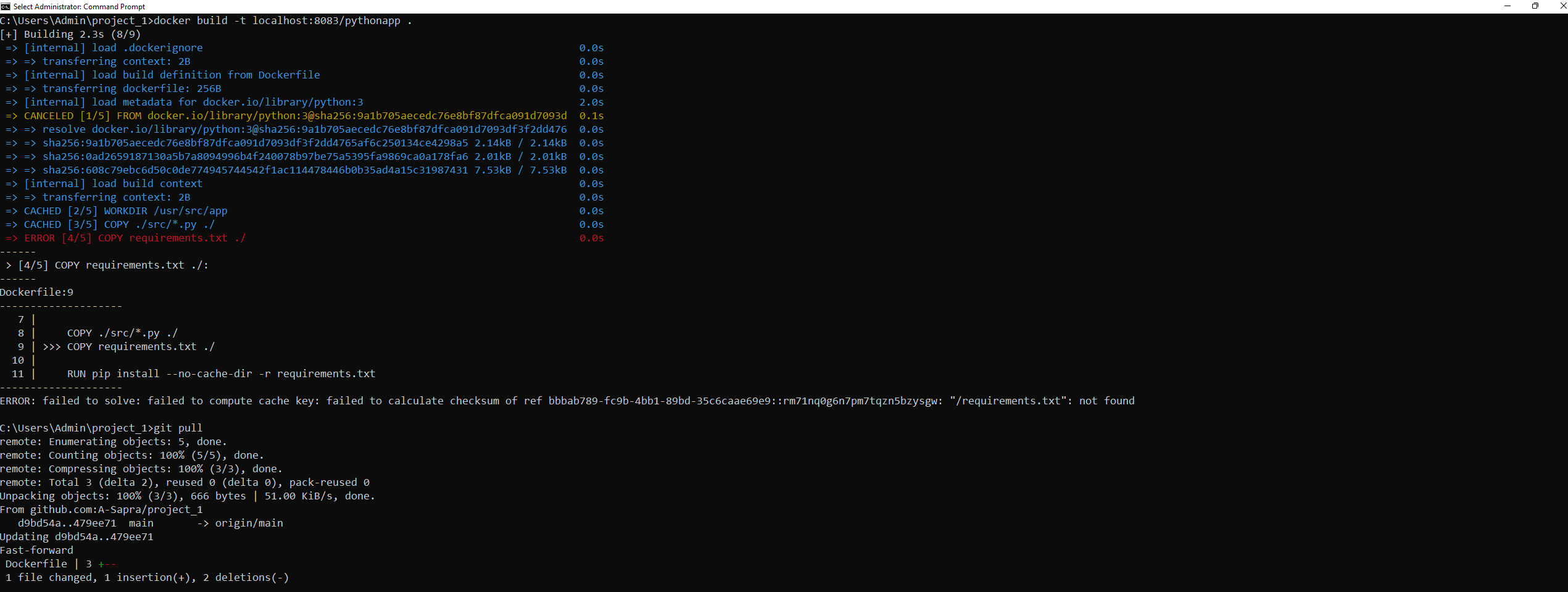
Task: Click the restore/maximize button
Action: [x=1535, y=6]
